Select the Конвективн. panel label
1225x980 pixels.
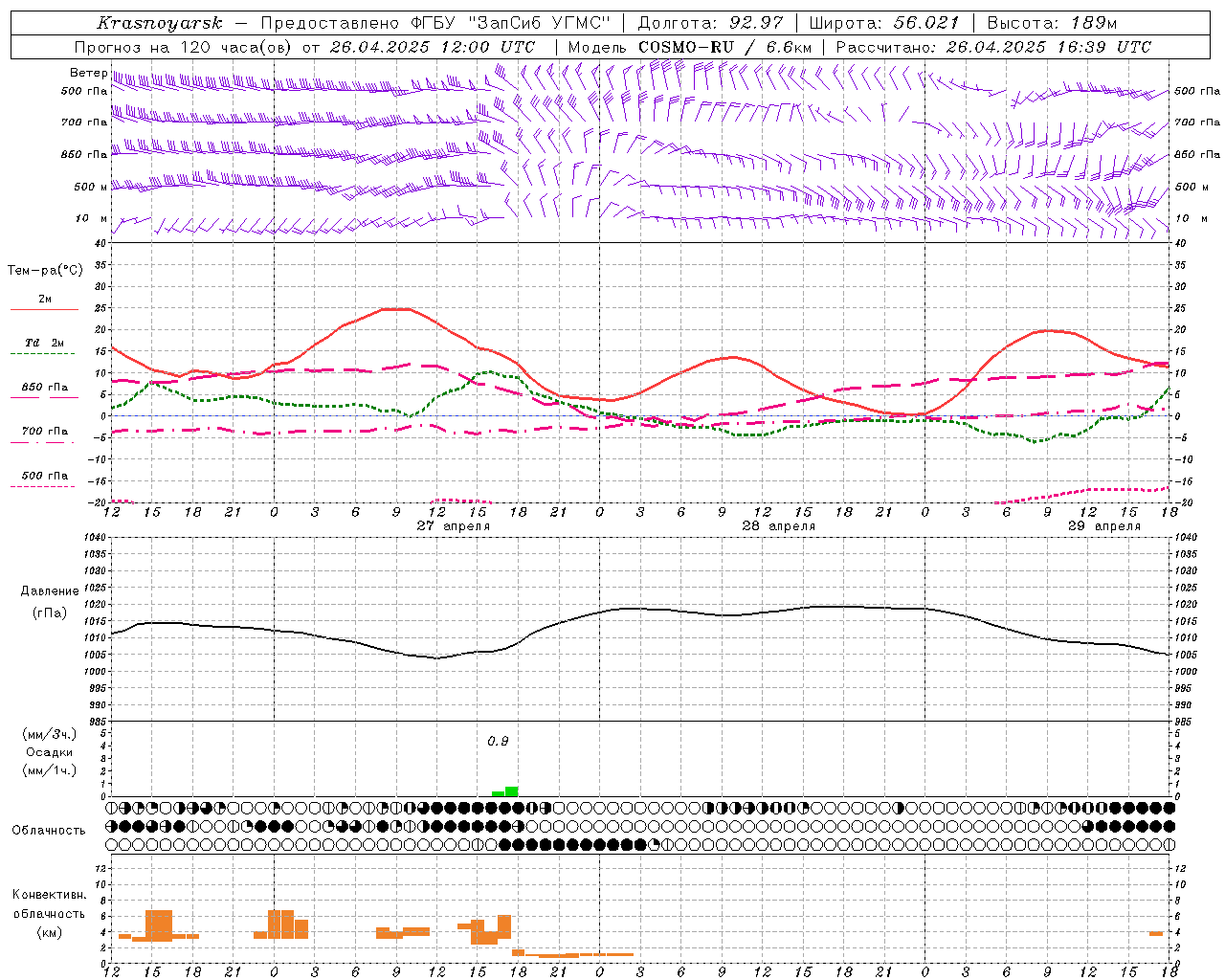pos(49,895)
